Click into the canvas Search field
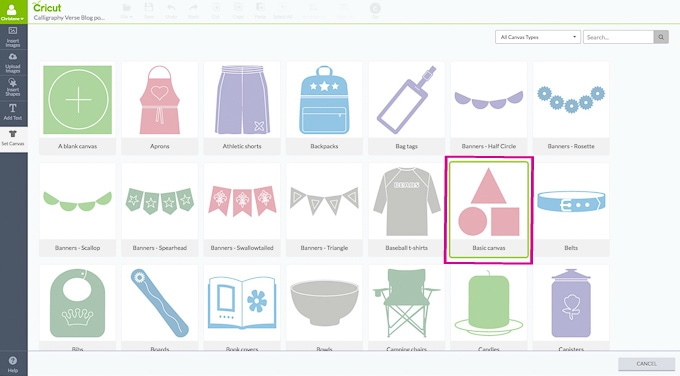The image size is (680, 376). pyautogui.click(x=618, y=37)
